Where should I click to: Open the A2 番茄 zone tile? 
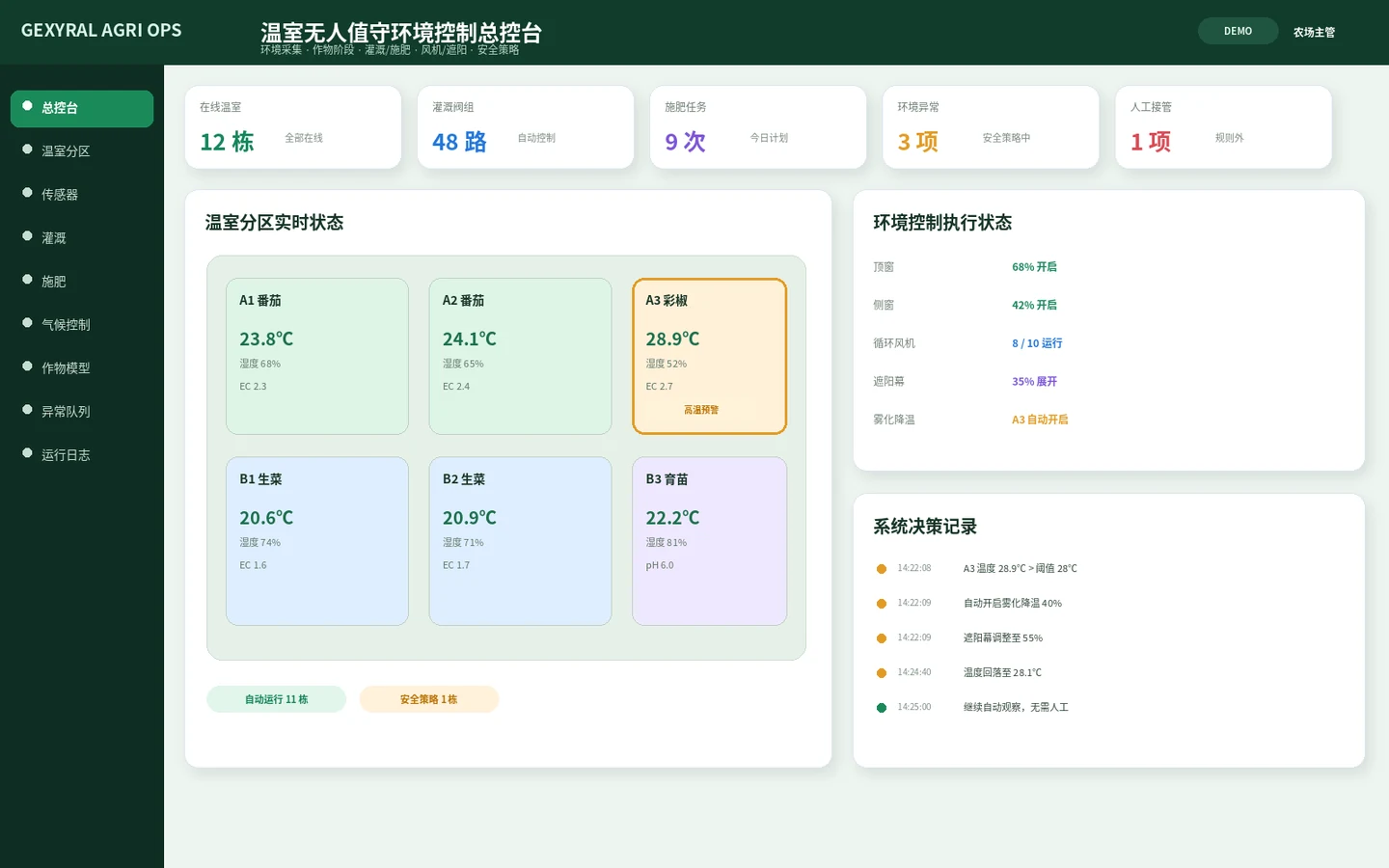pos(520,357)
